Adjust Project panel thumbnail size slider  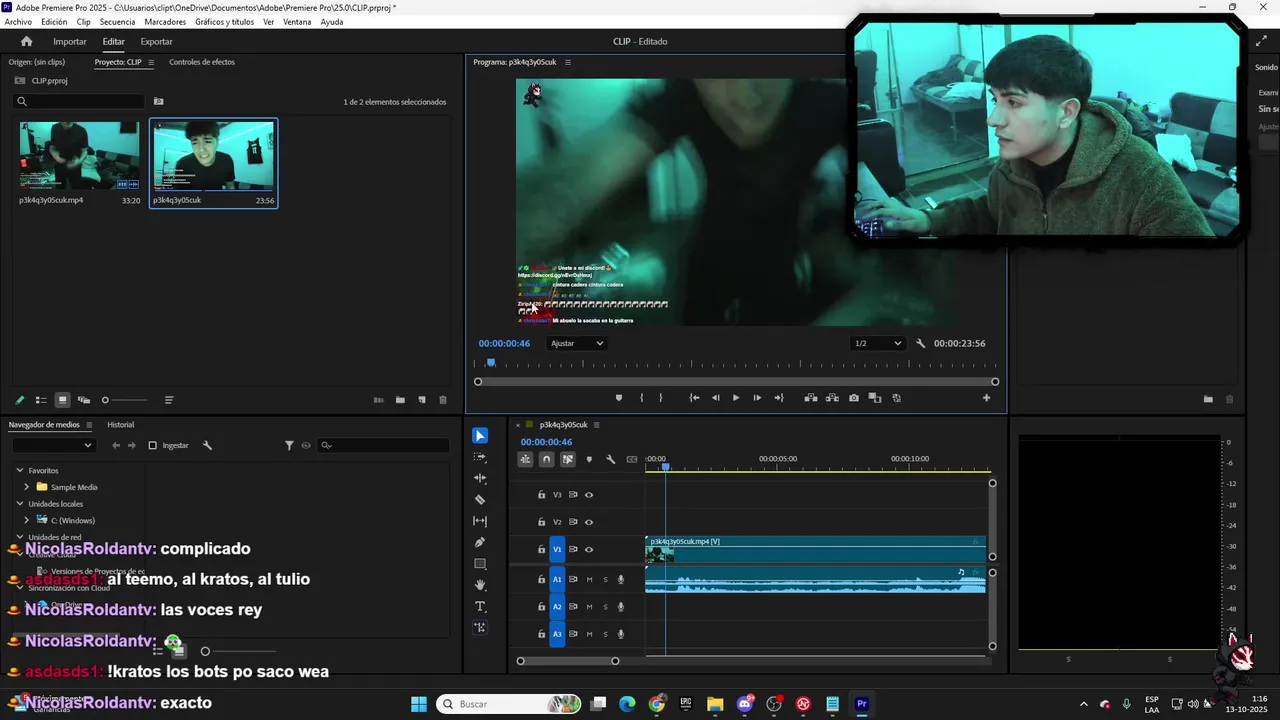point(124,400)
